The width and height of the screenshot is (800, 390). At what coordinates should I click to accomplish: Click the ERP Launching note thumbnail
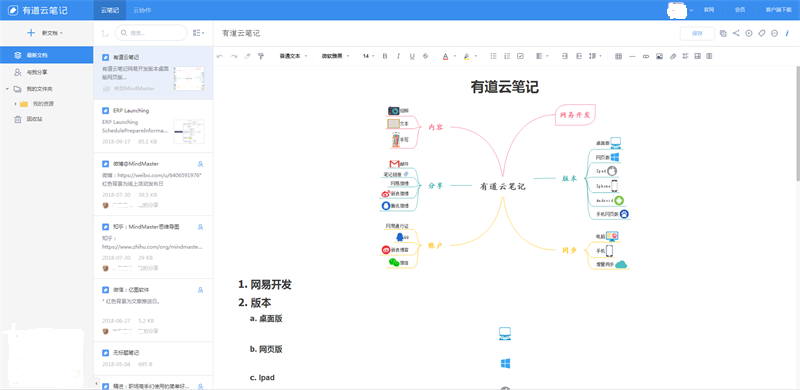click(x=189, y=132)
